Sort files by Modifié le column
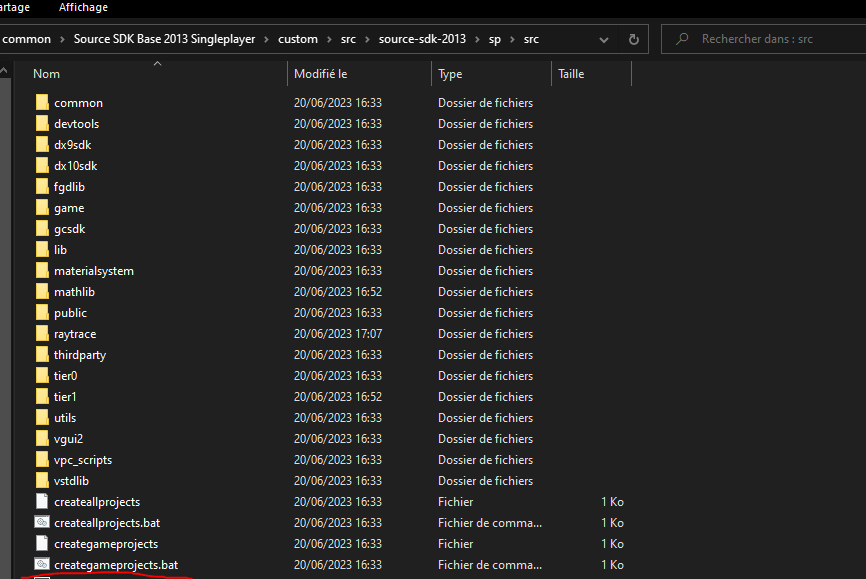 coord(320,74)
